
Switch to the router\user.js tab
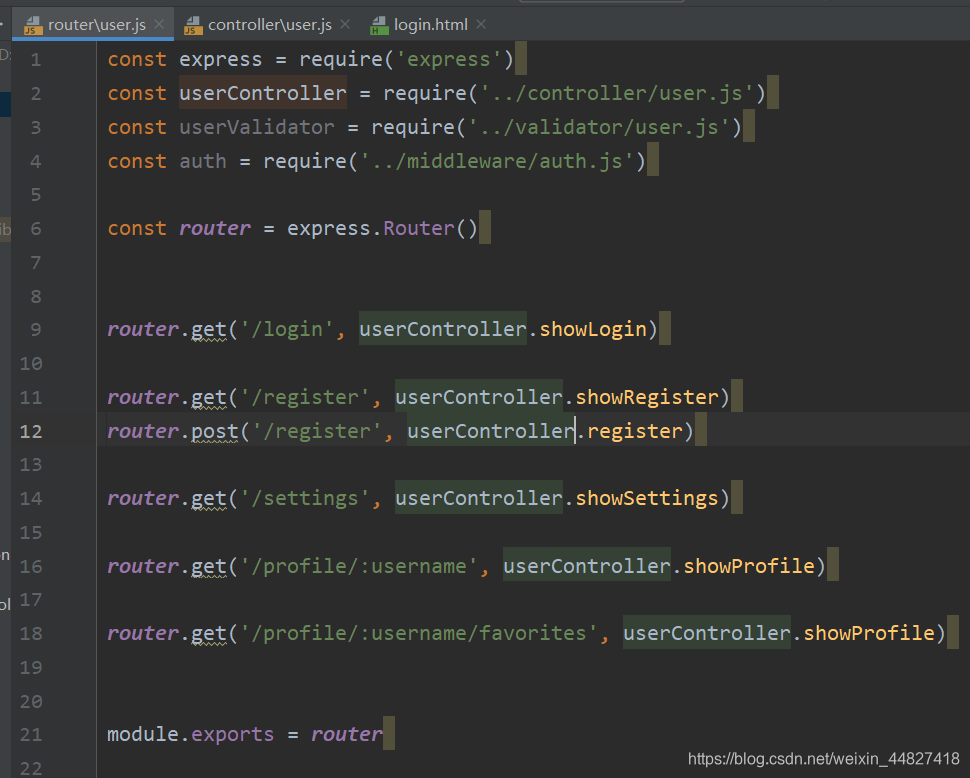[x=97, y=25]
